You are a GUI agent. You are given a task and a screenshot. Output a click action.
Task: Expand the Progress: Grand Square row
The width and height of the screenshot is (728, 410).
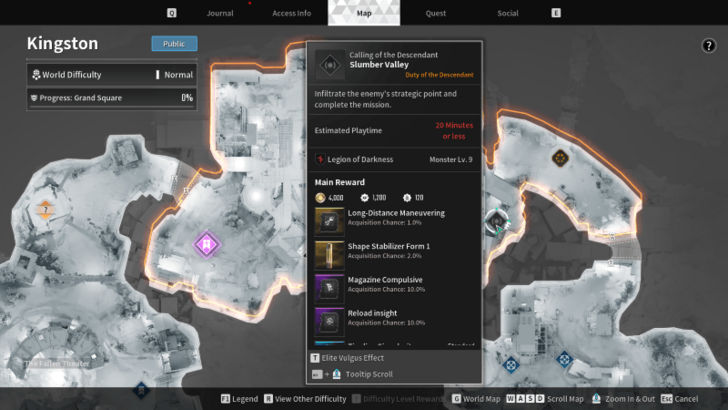[x=111, y=97]
